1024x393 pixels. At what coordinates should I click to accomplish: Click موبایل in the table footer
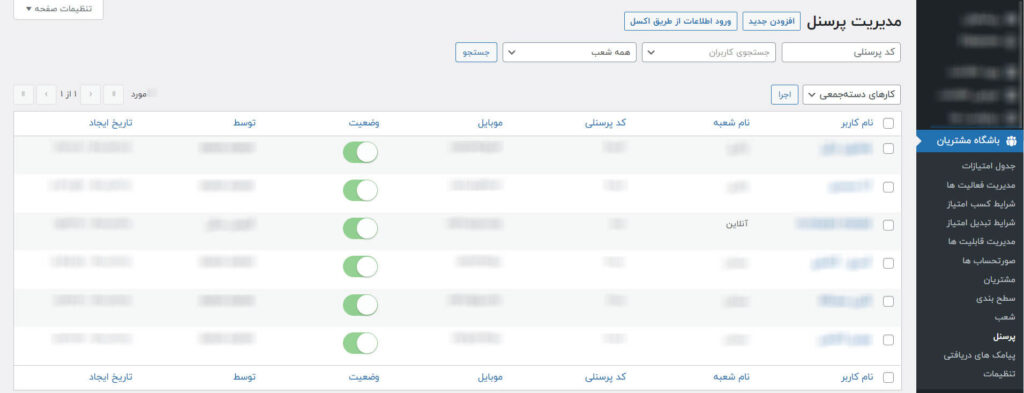pyautogui.click(x=490, y=377)
